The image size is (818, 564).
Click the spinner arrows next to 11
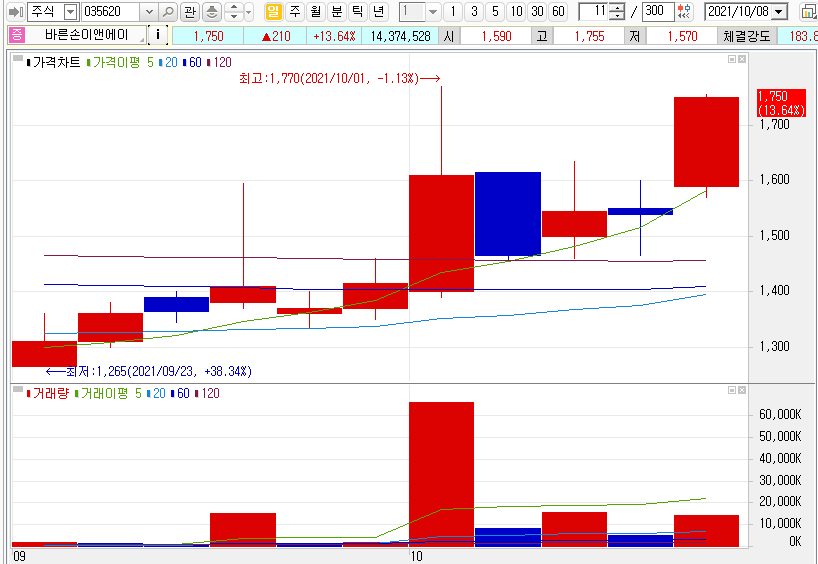coord(617,11)
